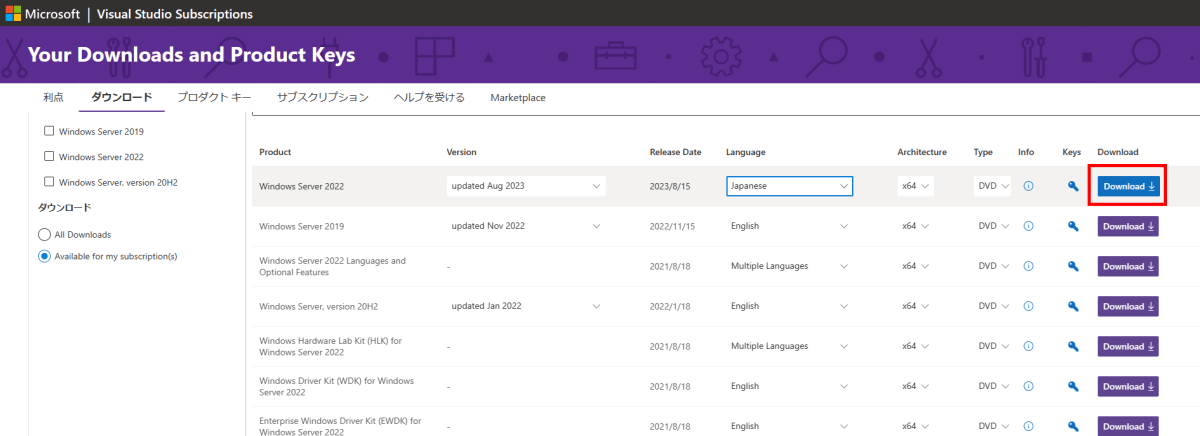Tick the Windows Server 2022 filter checkbox
The image size is (1200, 436).
50,156
